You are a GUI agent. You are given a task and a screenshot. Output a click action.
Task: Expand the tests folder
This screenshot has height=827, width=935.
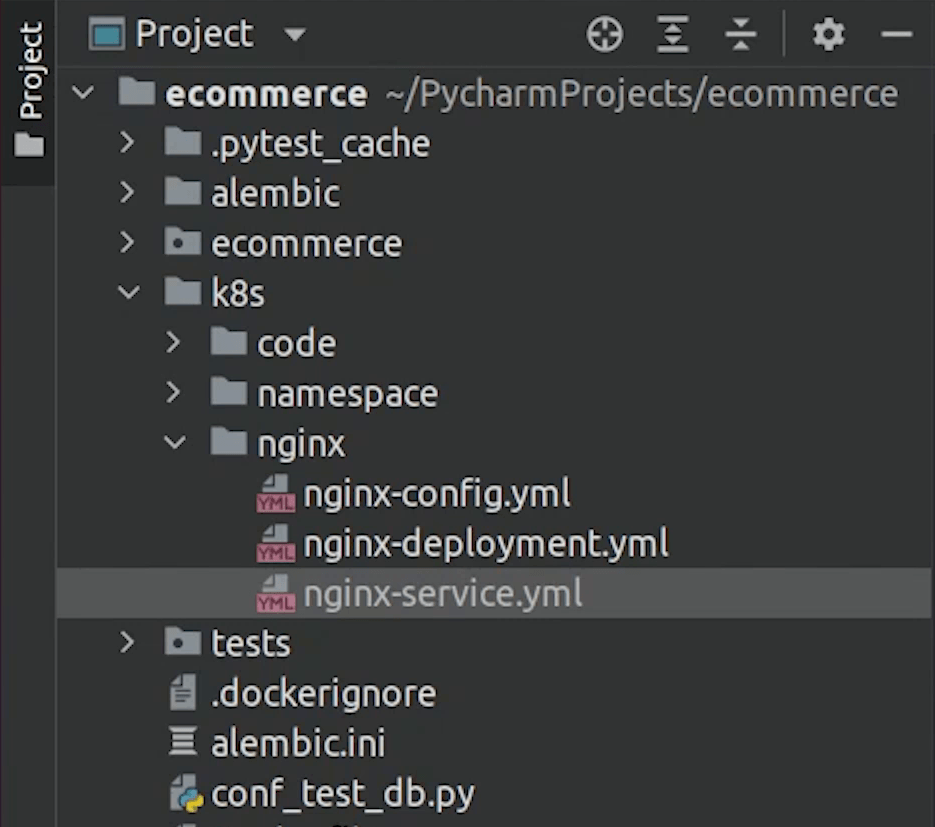127,643
